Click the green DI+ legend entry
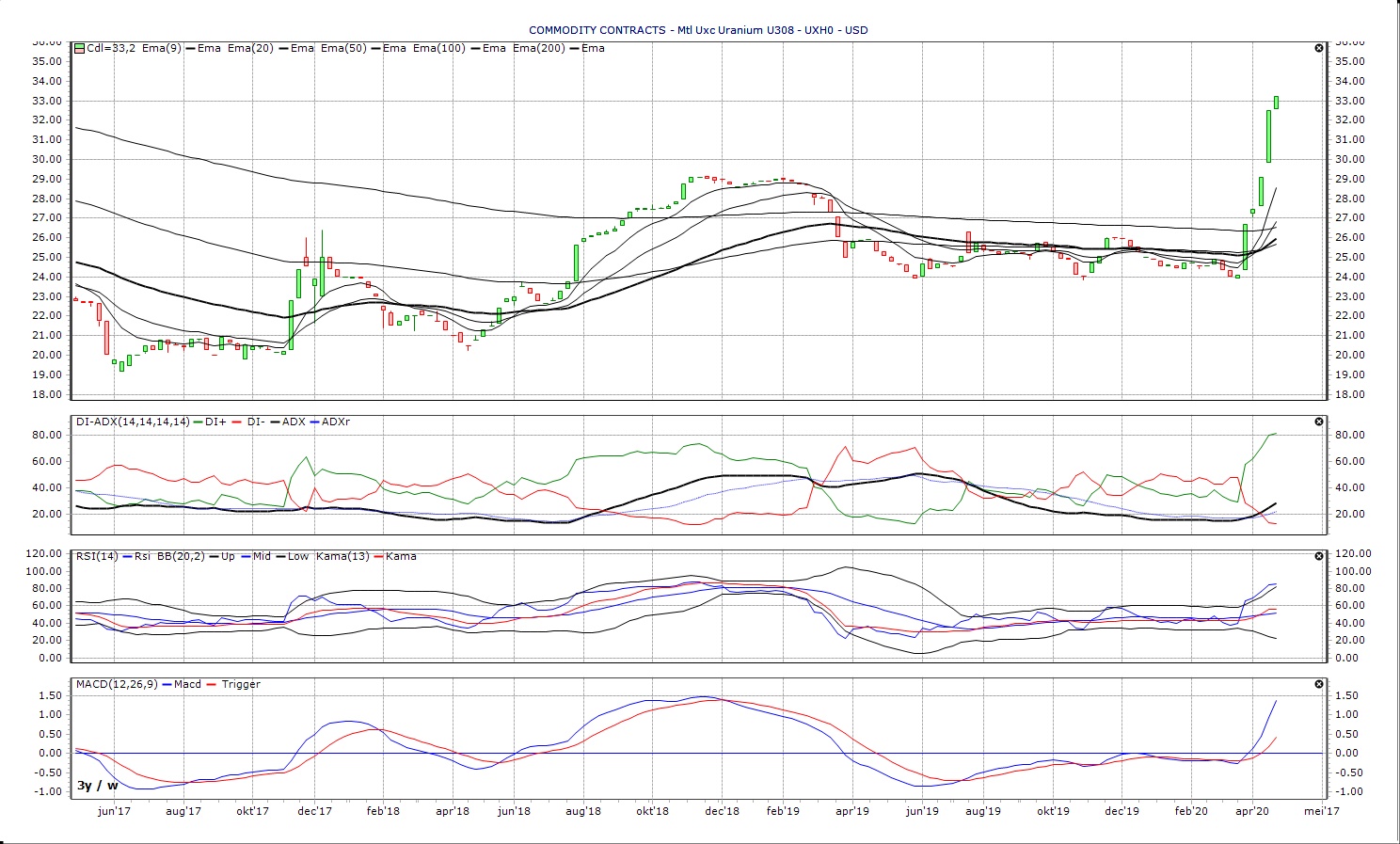The image size is (1400, 844). click(x=210, y=422)
